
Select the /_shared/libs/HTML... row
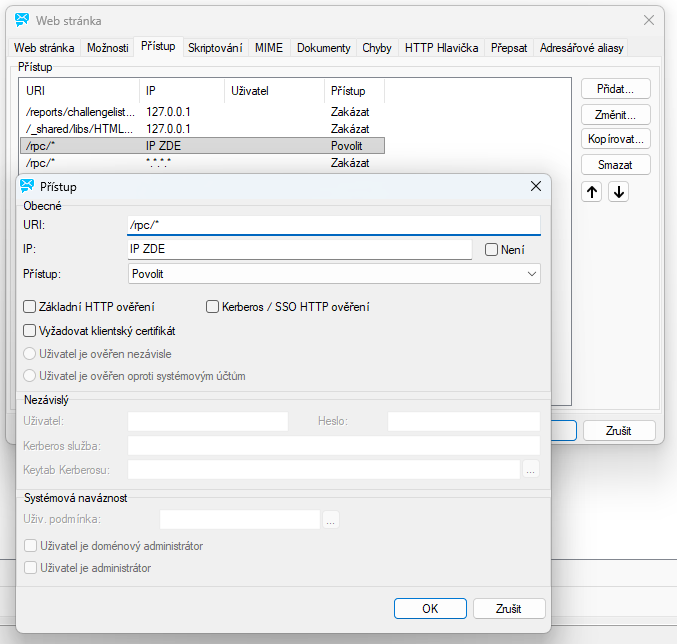tap(202, 129)
